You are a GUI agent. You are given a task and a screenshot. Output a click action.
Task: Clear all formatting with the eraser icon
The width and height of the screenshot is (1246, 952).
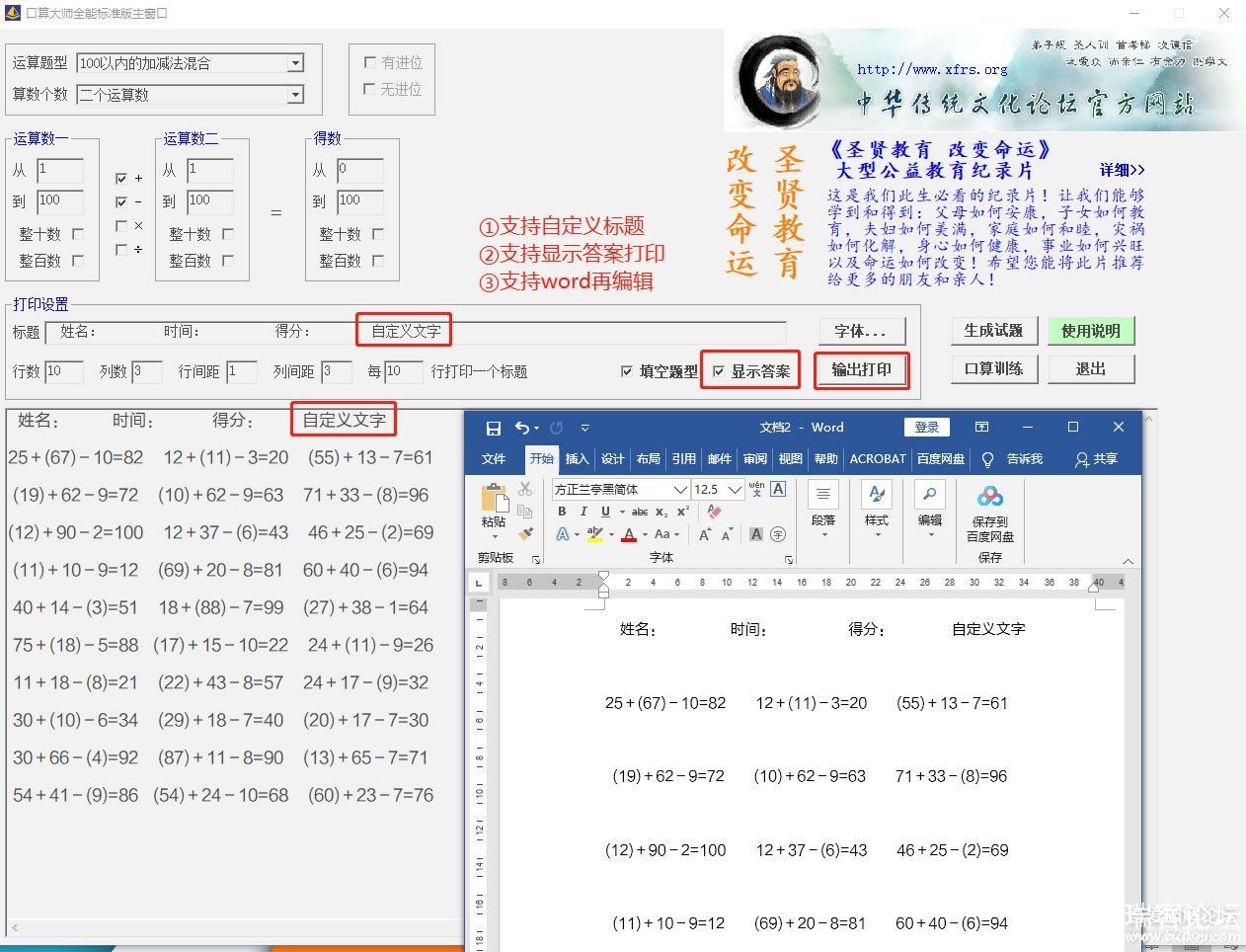pos(714,512)
